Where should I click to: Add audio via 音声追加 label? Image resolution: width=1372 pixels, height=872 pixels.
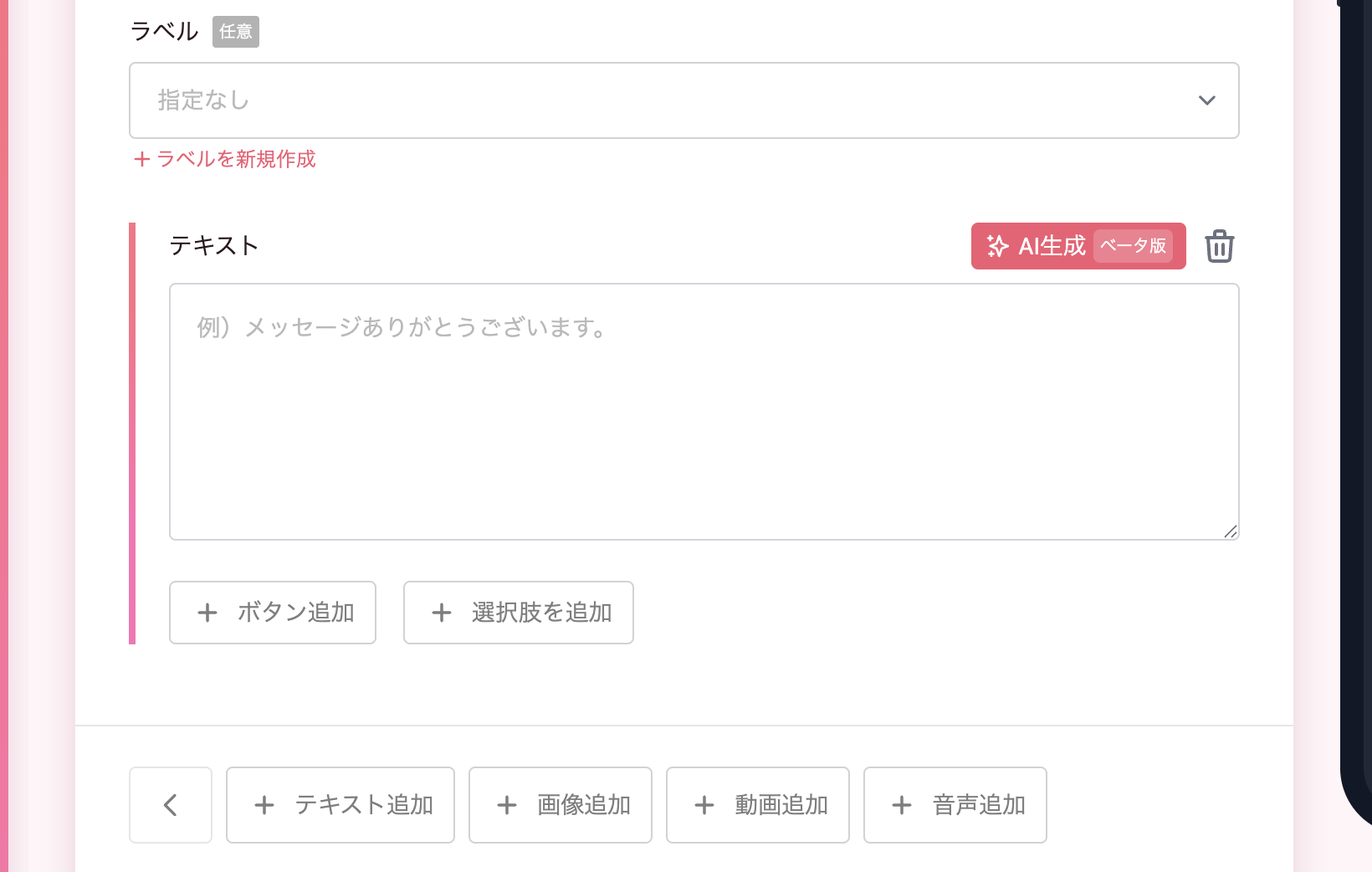point(979,805)
